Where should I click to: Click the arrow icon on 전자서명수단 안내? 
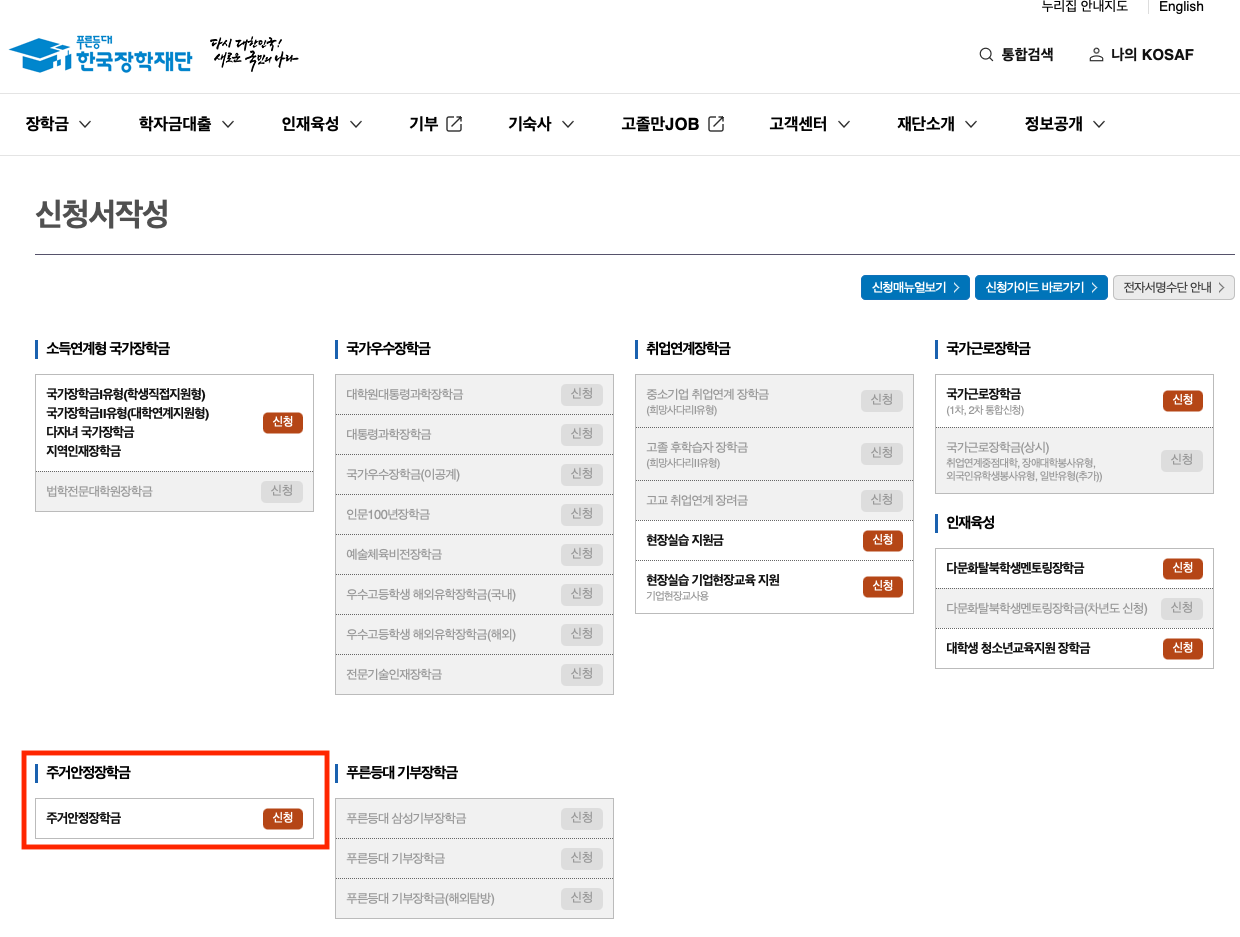[1222, 287]
